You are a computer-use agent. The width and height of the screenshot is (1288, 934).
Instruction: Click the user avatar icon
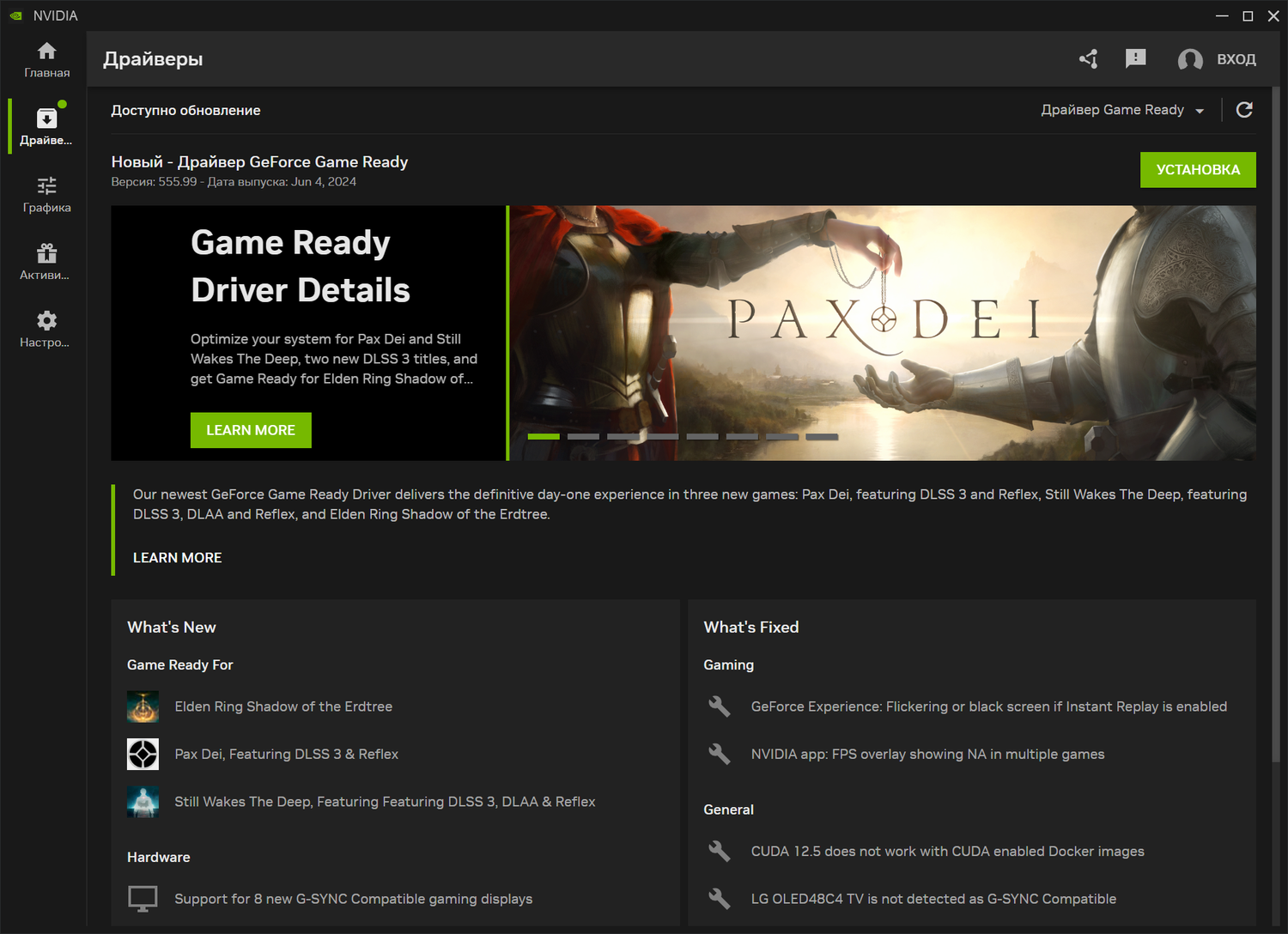click(1189, 59)
